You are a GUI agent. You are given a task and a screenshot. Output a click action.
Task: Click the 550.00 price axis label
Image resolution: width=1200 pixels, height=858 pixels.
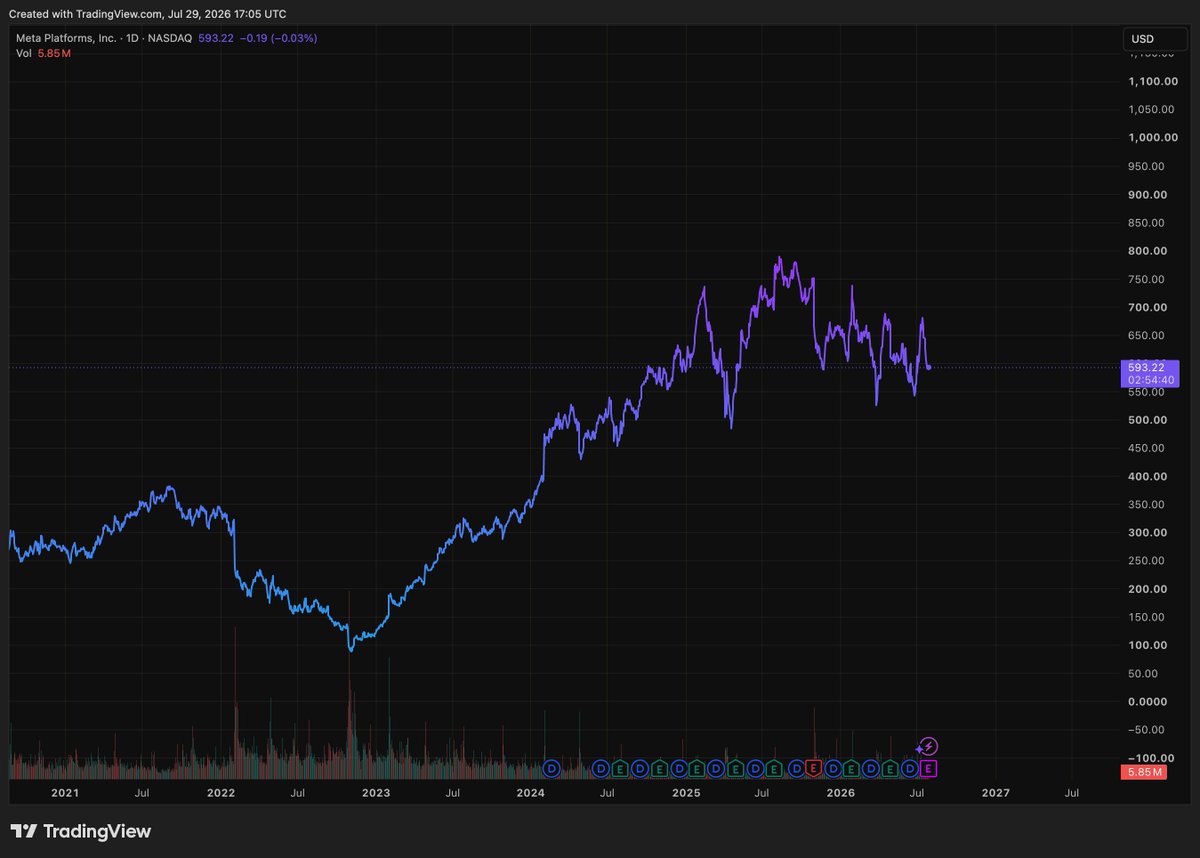1147,392
